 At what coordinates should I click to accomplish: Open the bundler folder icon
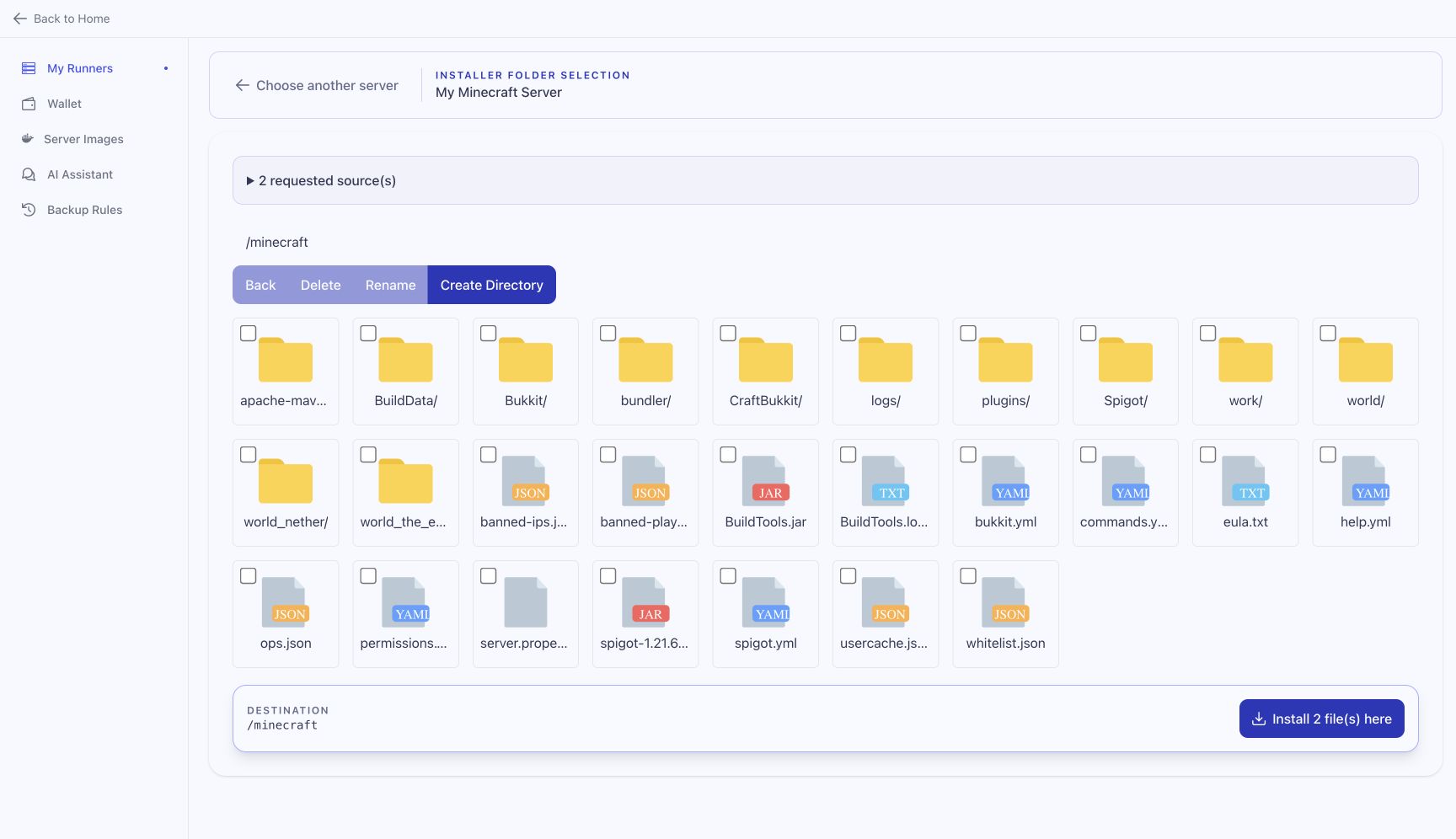click(645, 360)
